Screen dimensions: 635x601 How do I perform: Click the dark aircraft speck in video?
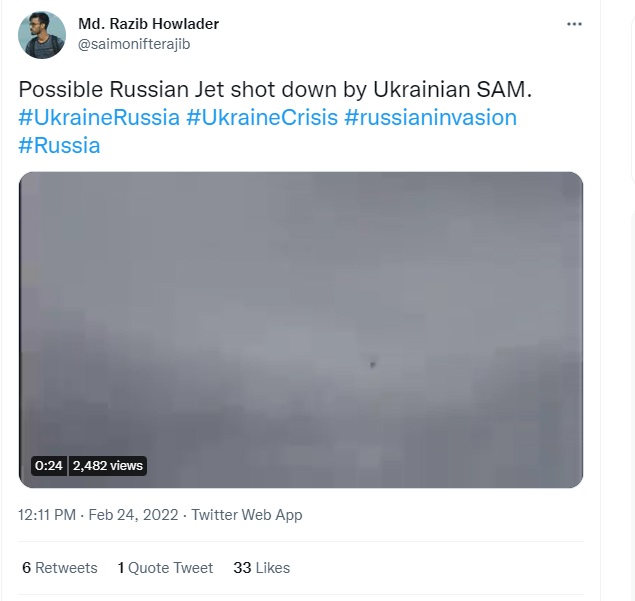coord(373,365)
